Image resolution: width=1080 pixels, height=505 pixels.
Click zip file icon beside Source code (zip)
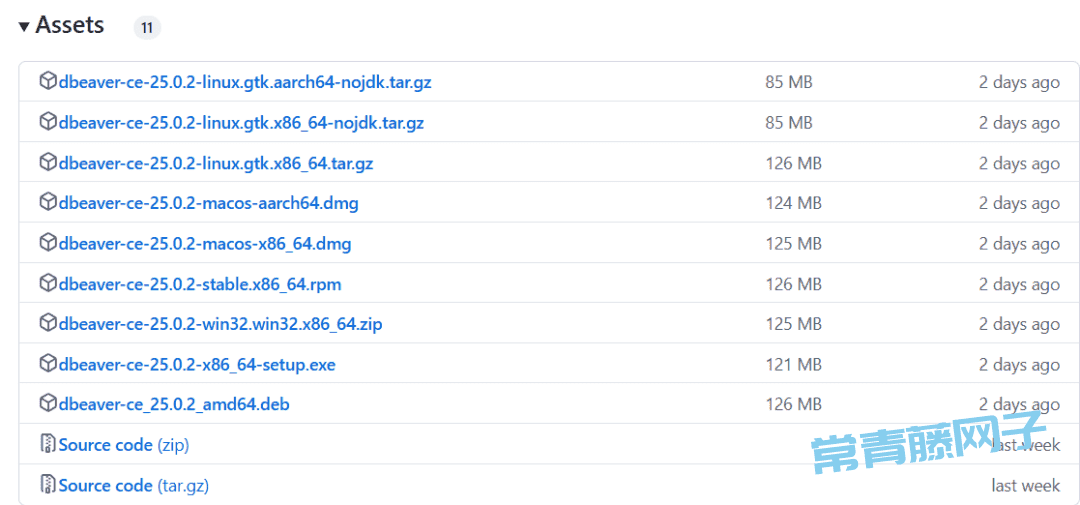[48, 444]
